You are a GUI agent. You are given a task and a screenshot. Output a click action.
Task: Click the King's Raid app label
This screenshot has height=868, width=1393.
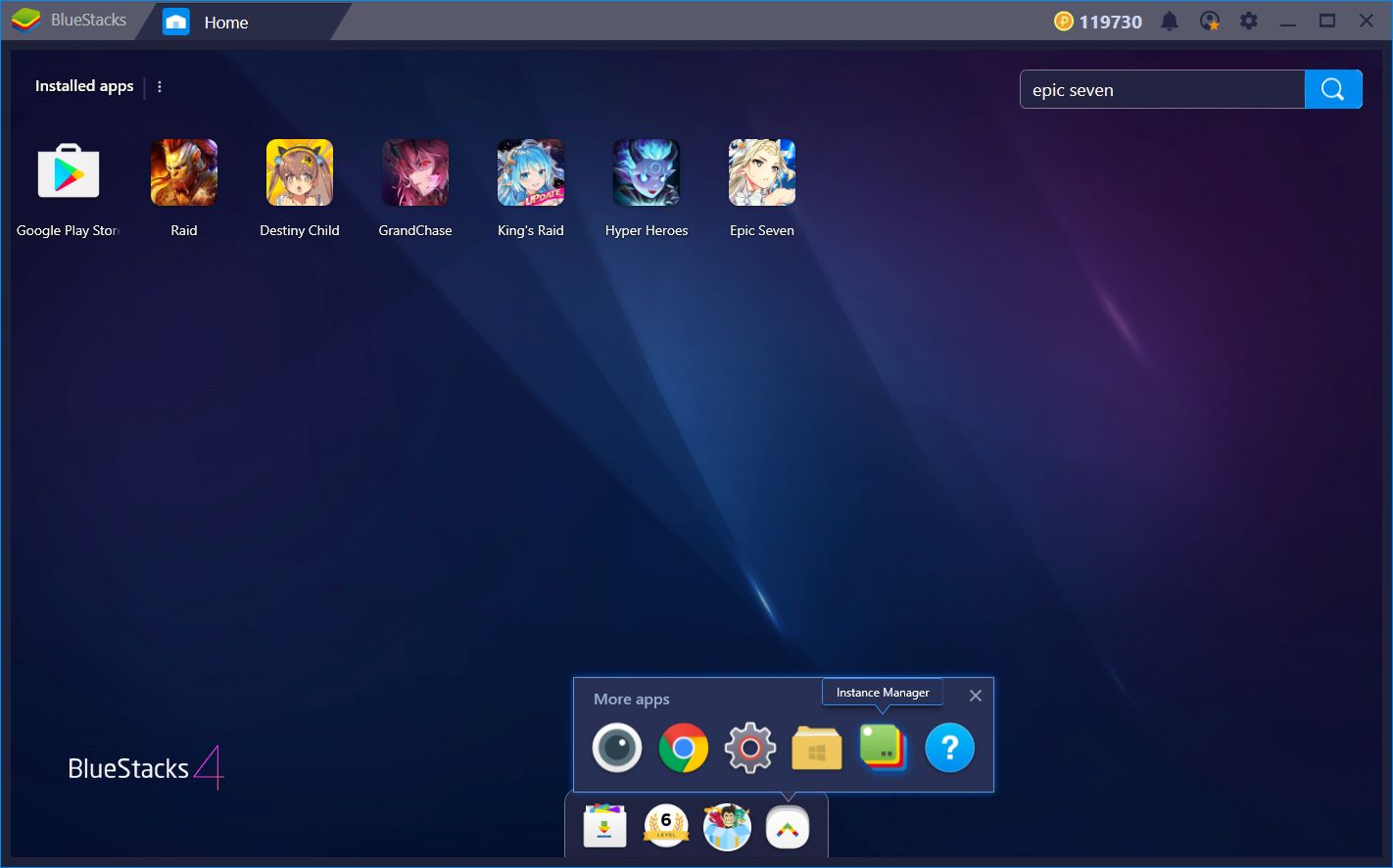531,230
